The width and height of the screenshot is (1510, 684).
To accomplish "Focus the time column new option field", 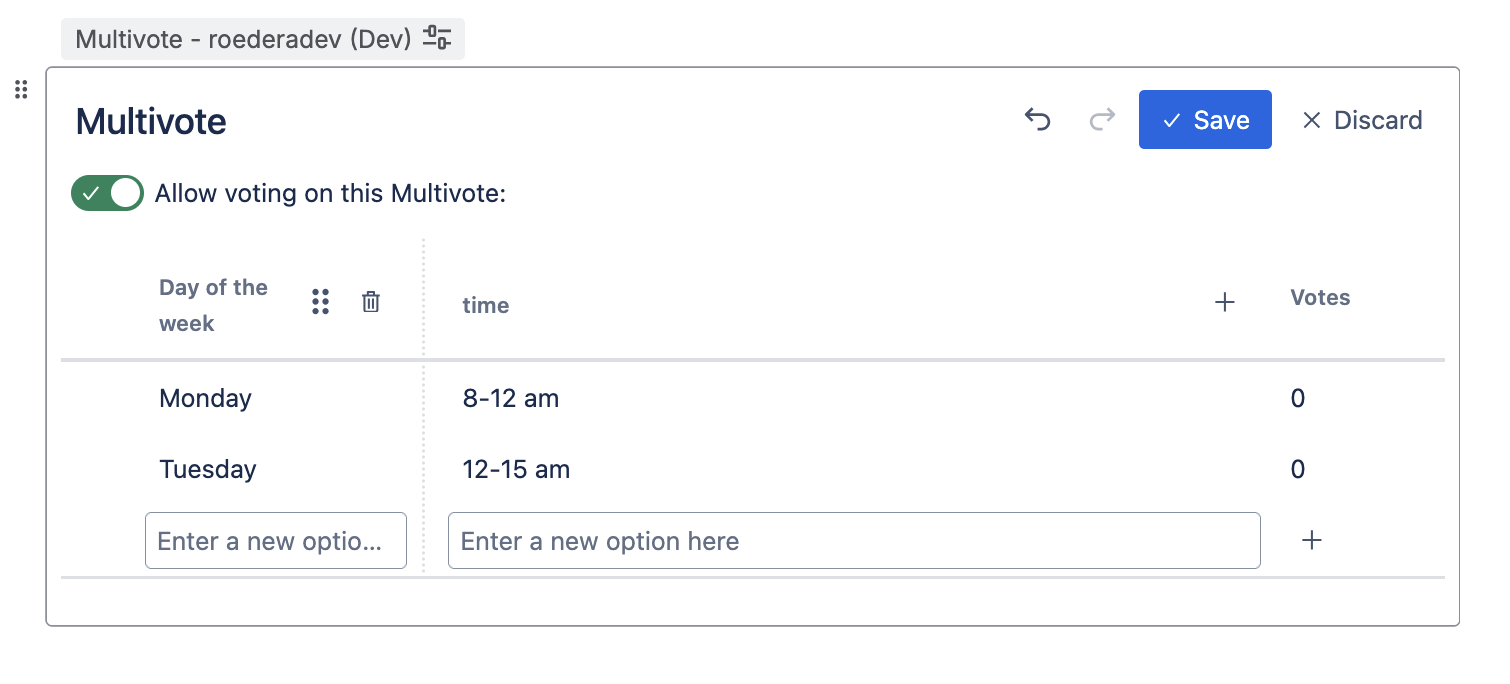I will click(853, 541).
